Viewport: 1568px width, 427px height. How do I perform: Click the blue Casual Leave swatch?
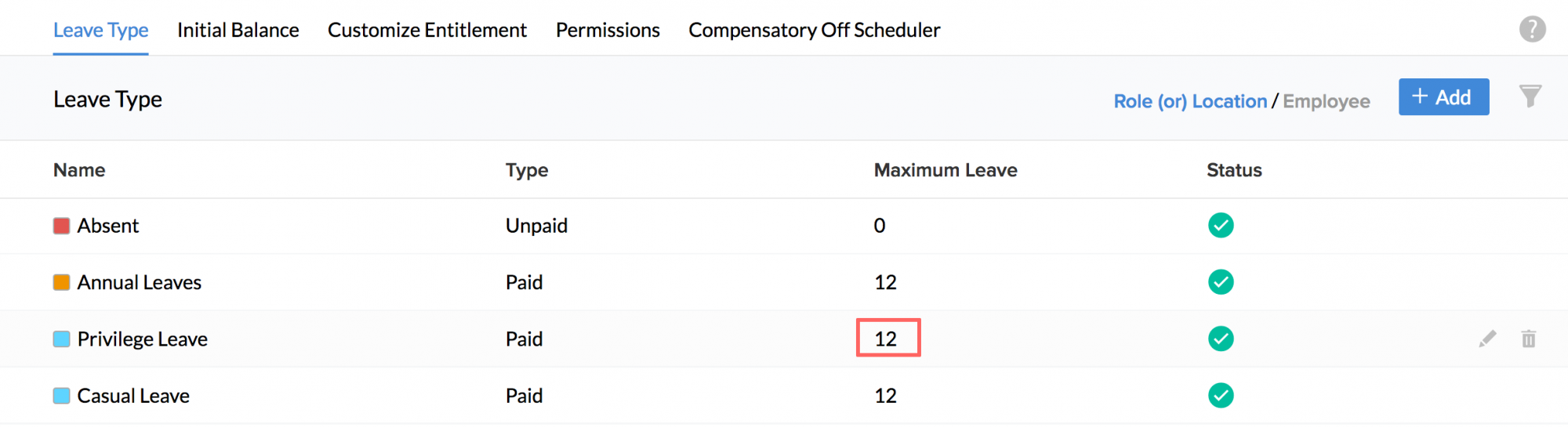[61, 396]
